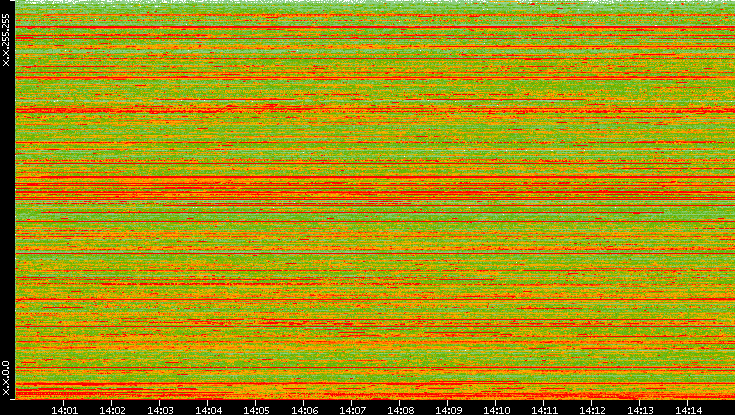
Task: Select the 14:02 time marker
Action: tap(112, 409)
